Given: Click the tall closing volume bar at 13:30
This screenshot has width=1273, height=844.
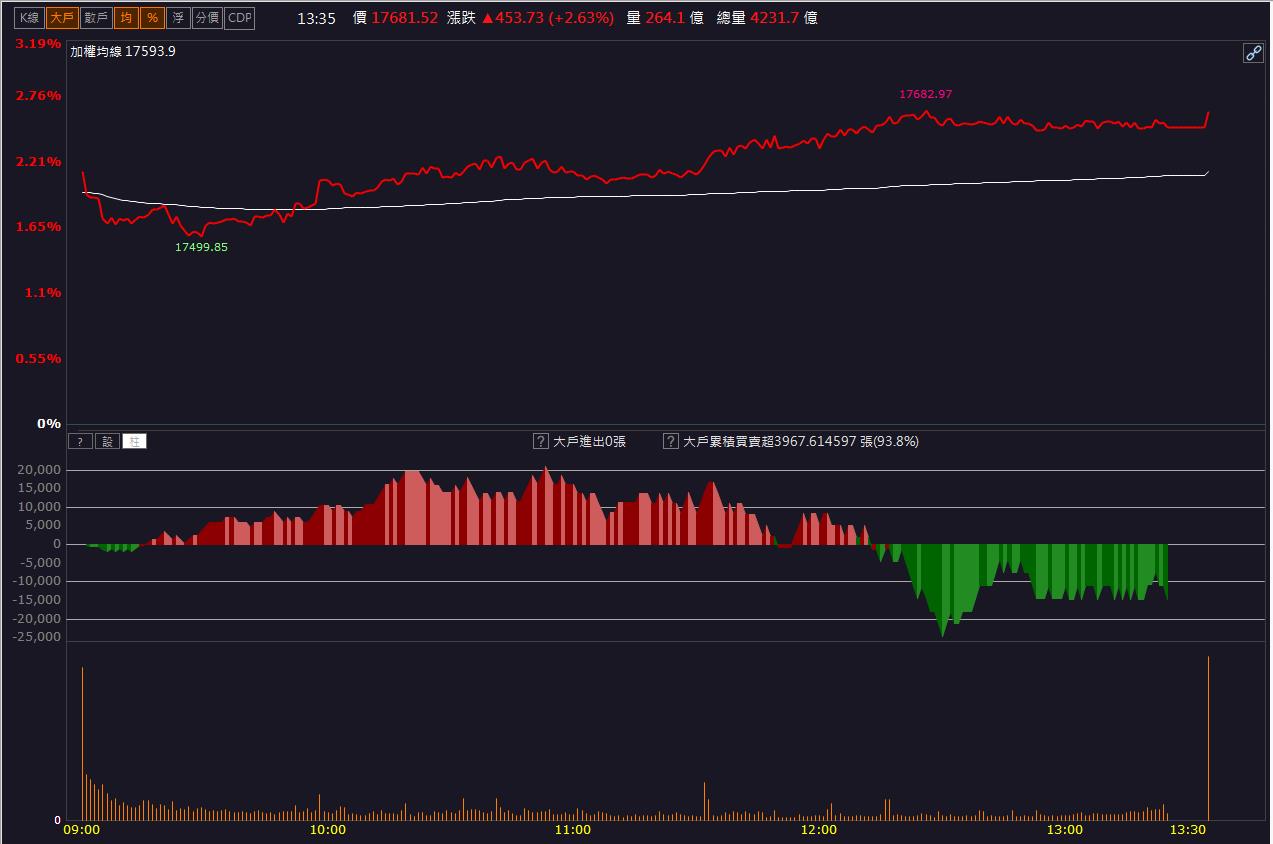Looking at the screenshot, I should pos(1208,738).
